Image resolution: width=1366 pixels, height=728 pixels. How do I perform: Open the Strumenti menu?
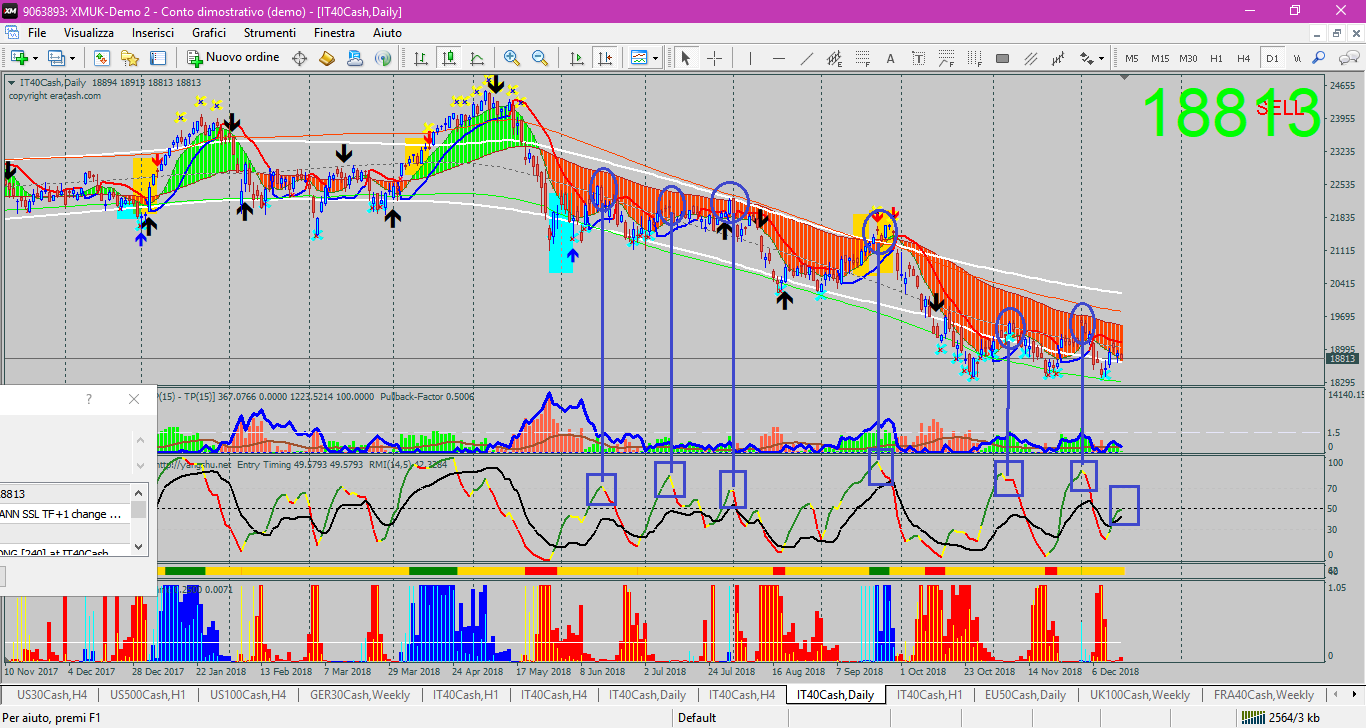coord(270,33)
